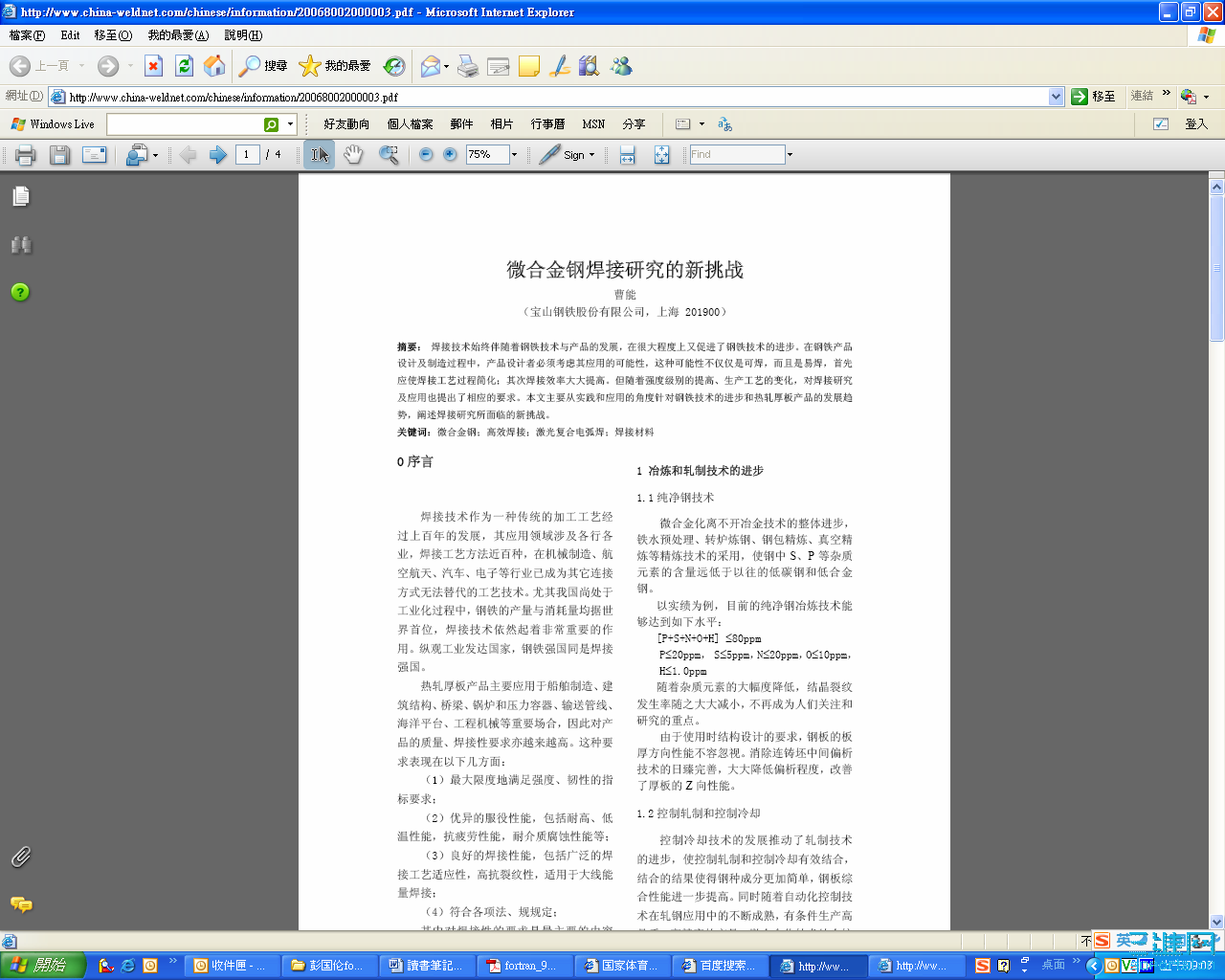Open the 檔案 menu
Screen dimensions: 1225x980
pos(27,35)
